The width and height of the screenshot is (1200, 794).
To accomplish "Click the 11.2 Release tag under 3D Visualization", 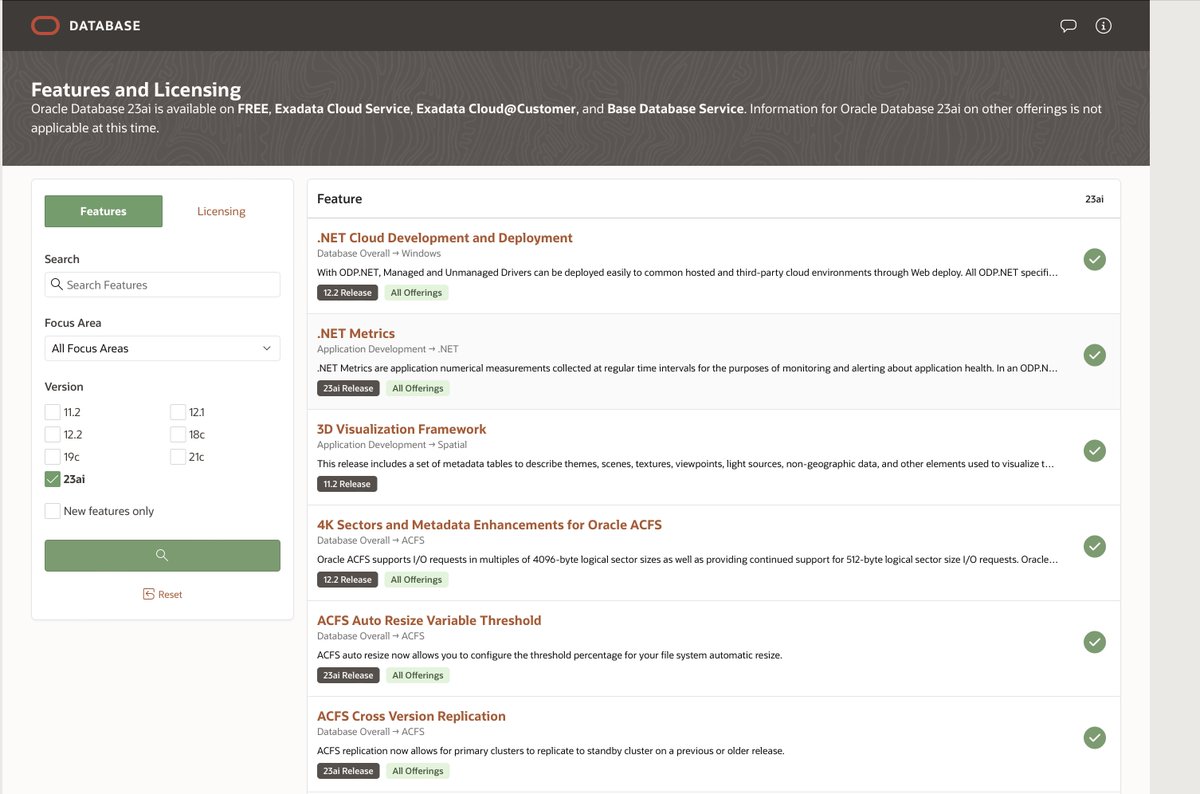I will point(347,484).
